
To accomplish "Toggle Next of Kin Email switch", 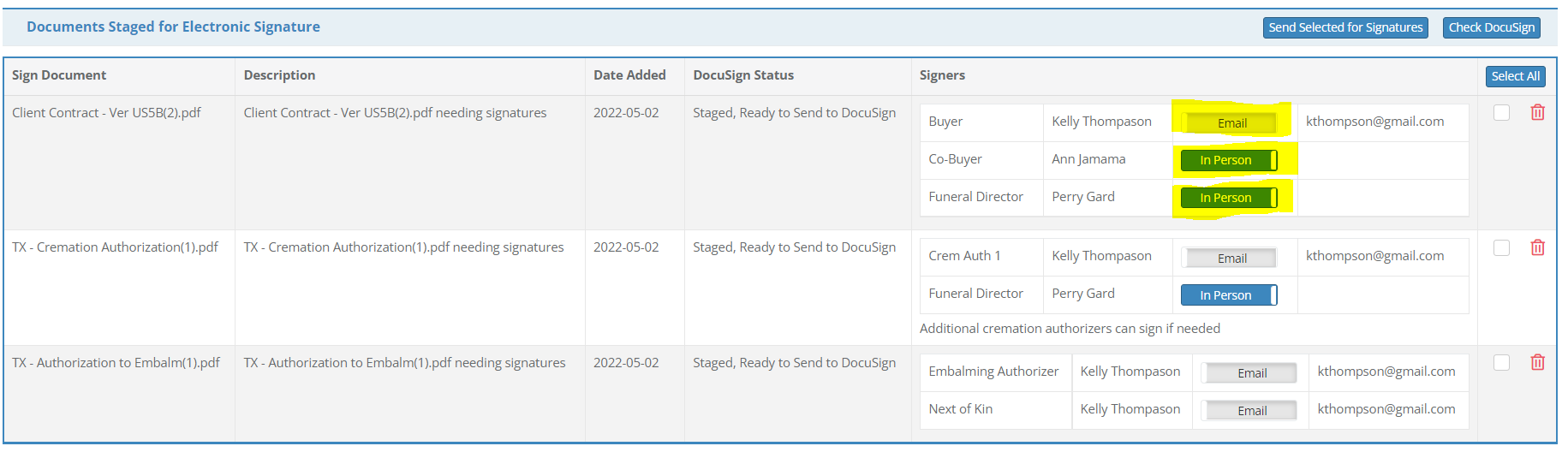I will coord(1251,411).
